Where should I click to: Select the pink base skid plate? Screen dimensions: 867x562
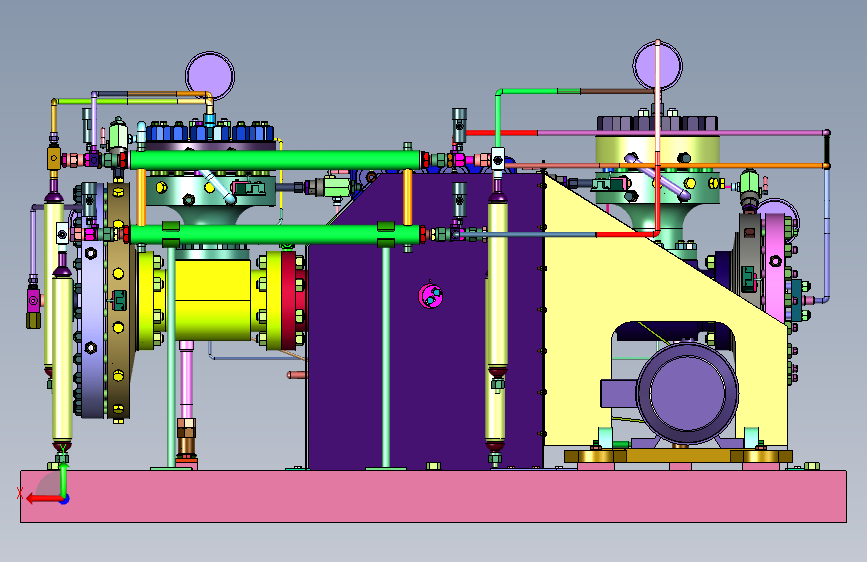tap(434, 496)
